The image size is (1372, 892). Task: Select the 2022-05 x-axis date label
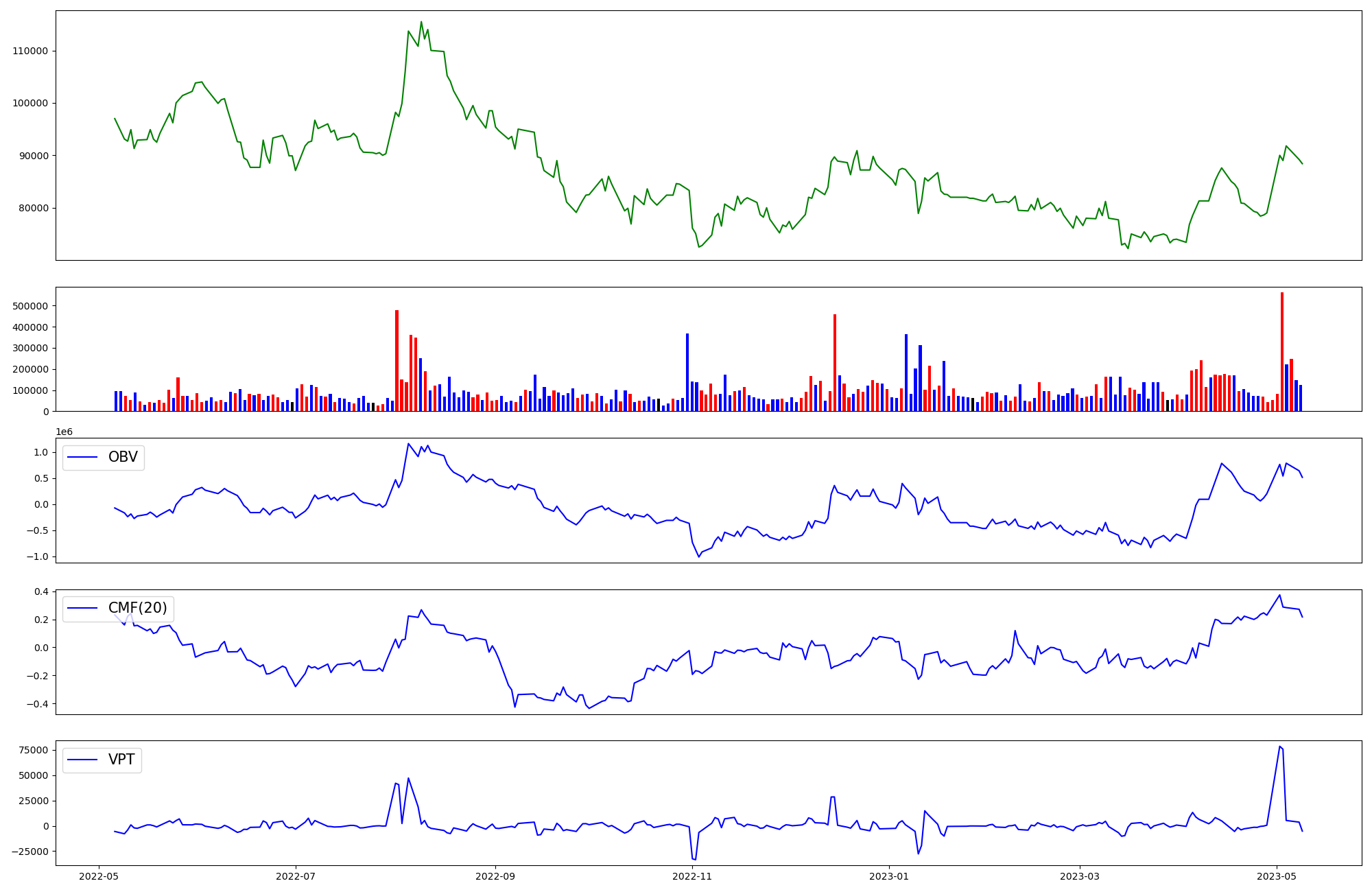coord(99,876)
